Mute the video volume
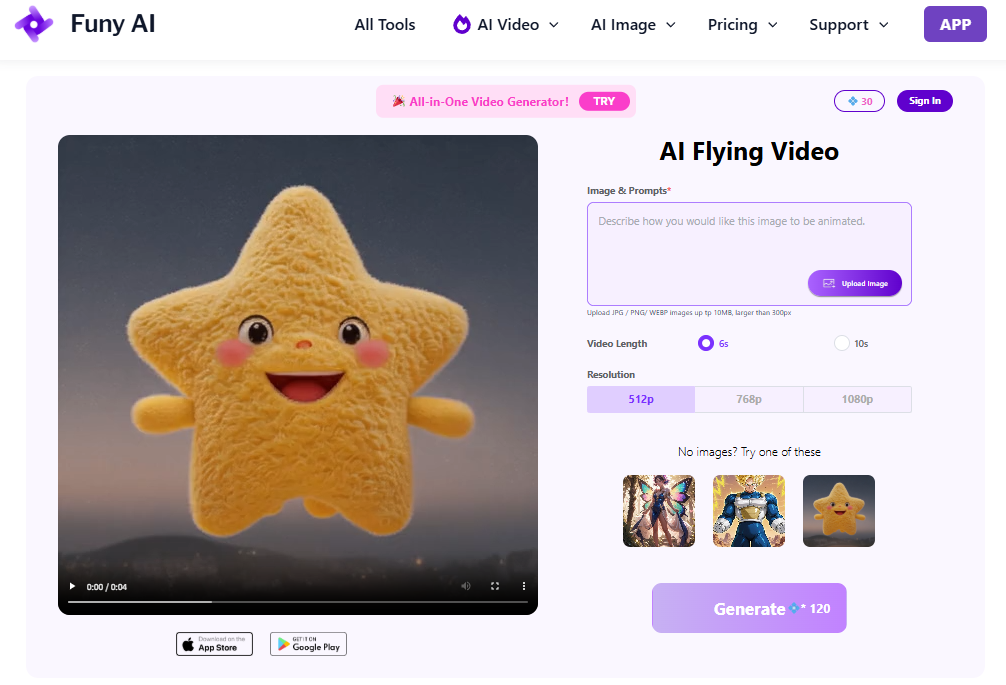Image resolution: width=1006 pixels, height=685 pixels. pyautogui.click(x=466, y=586)
